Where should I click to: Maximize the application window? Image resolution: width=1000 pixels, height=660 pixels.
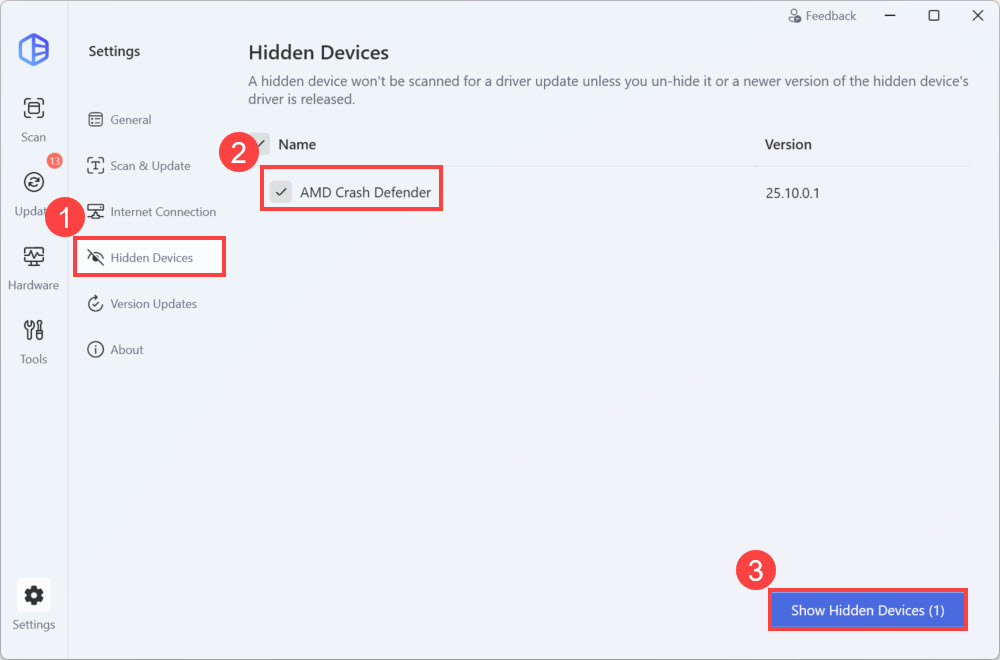click(933, 16)
